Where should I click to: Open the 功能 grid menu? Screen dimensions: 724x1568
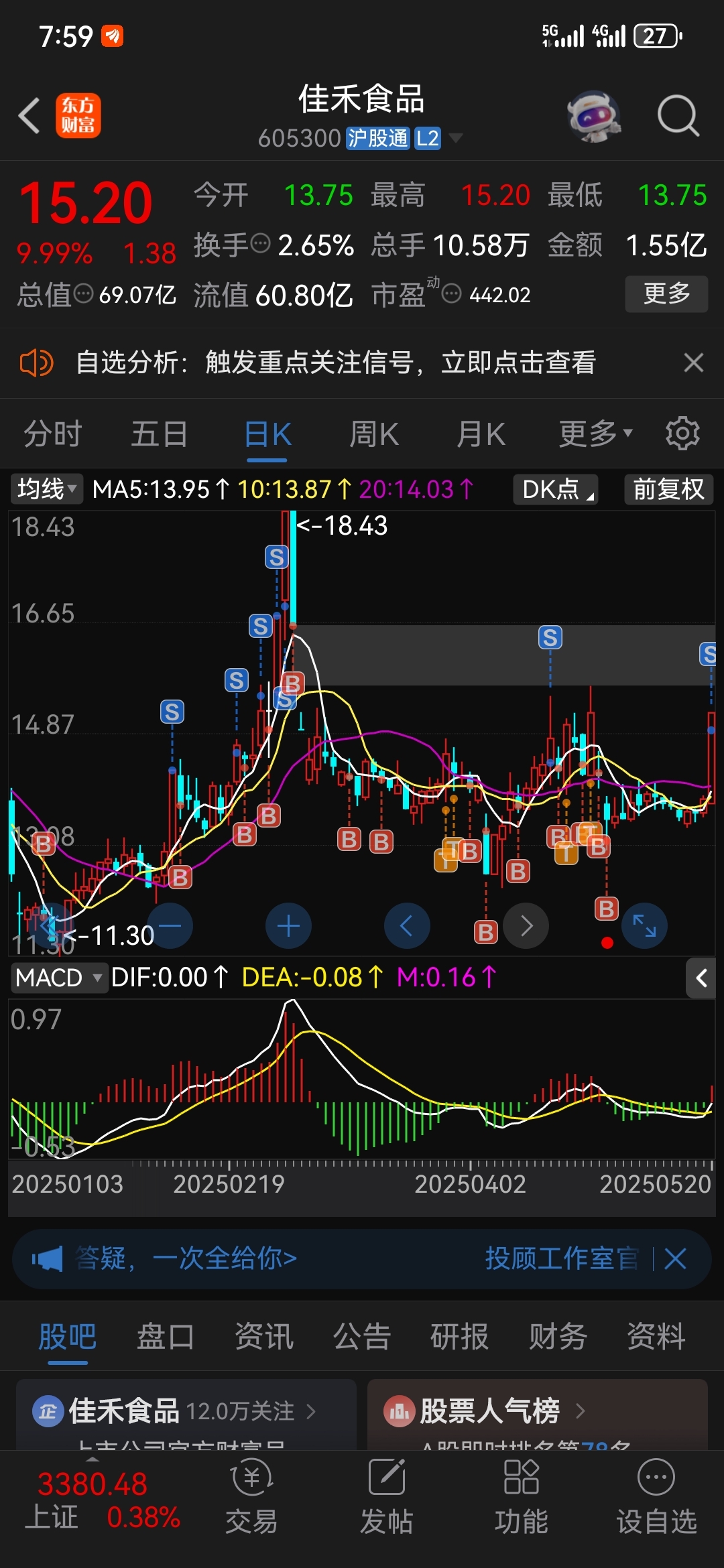522,1497
